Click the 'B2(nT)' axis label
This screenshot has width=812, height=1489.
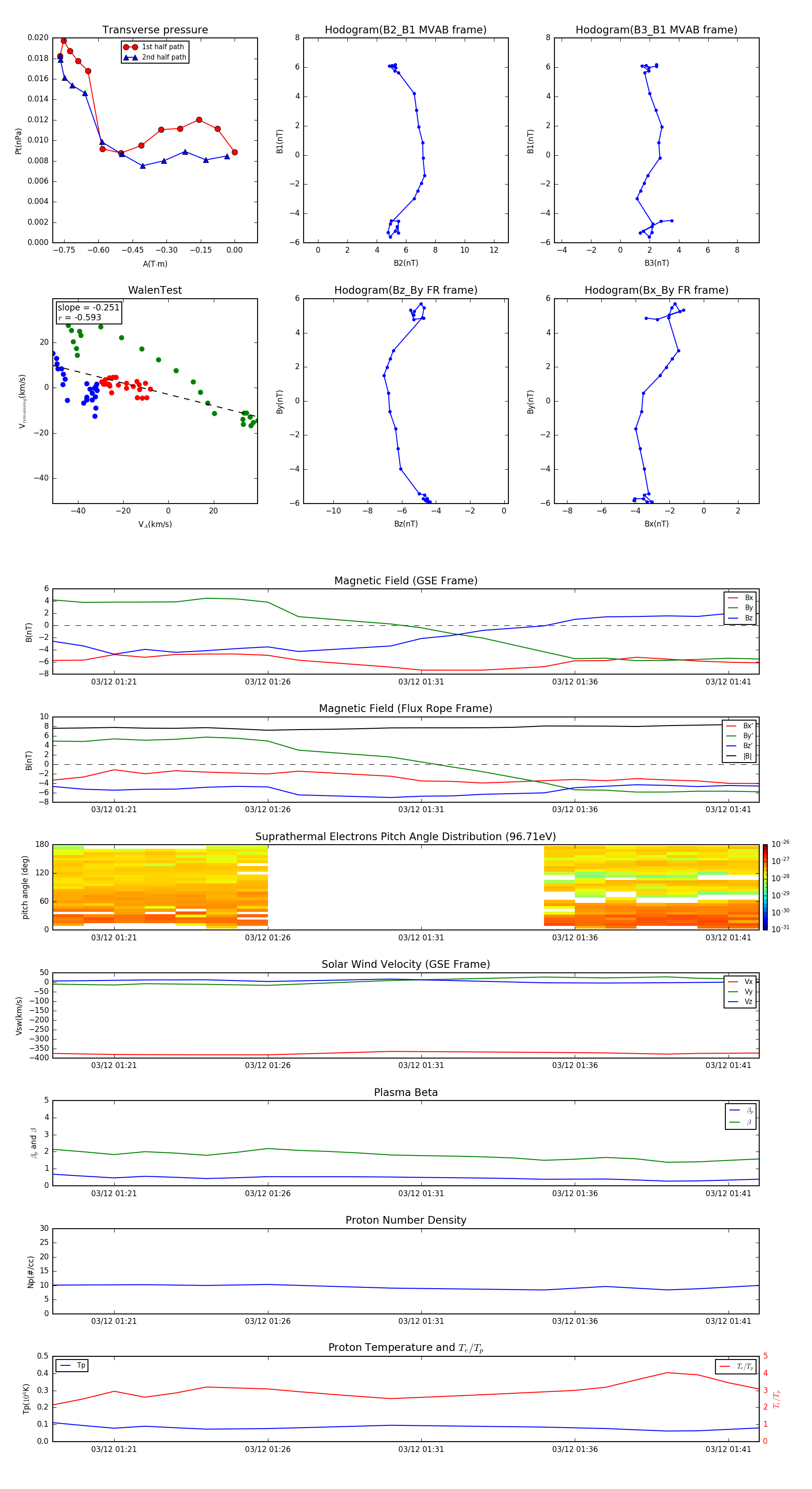pos(406,263)
